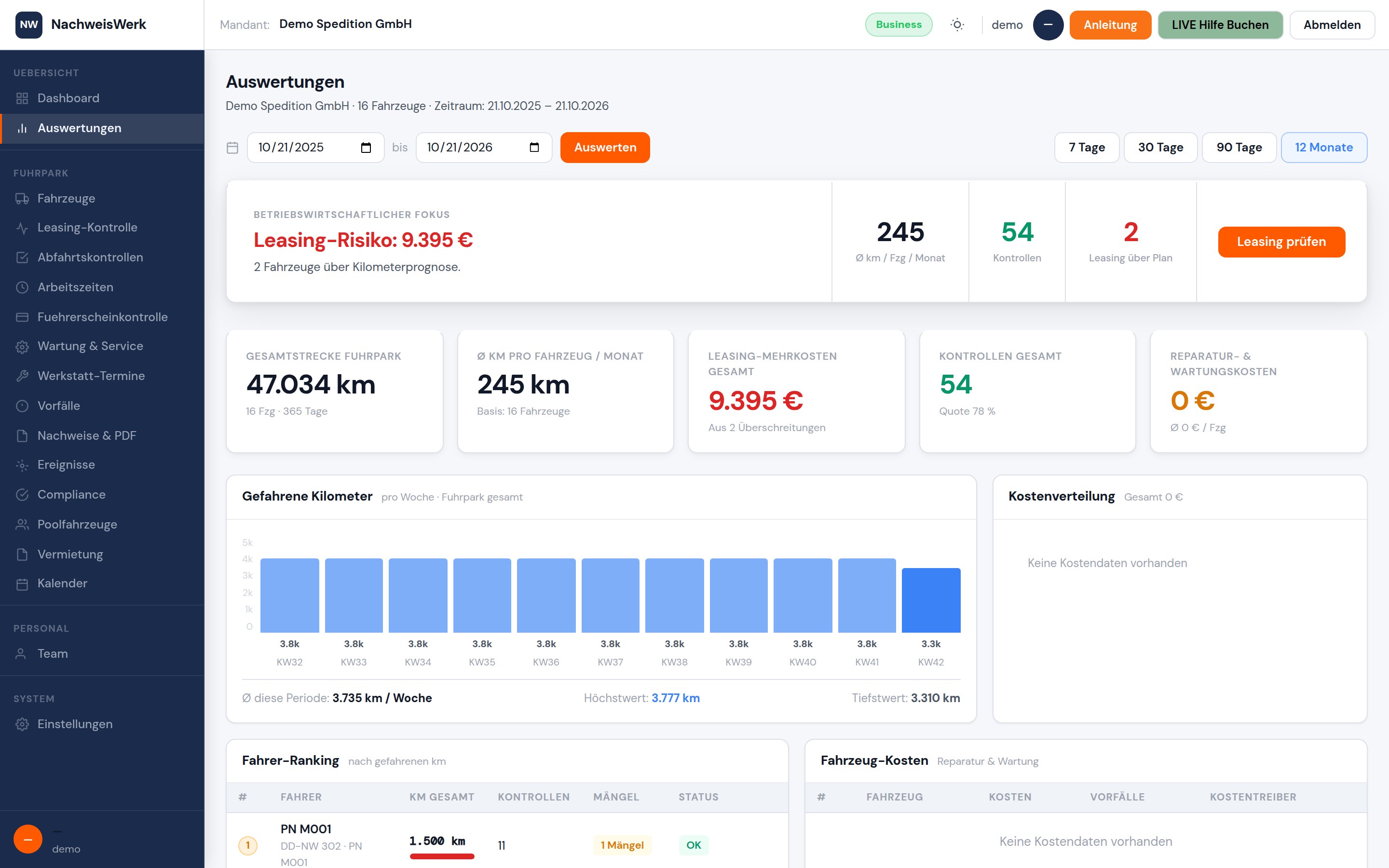Click the calendar icon next to Kalender
The image size is (1389, 868).
tap(22, 584)
